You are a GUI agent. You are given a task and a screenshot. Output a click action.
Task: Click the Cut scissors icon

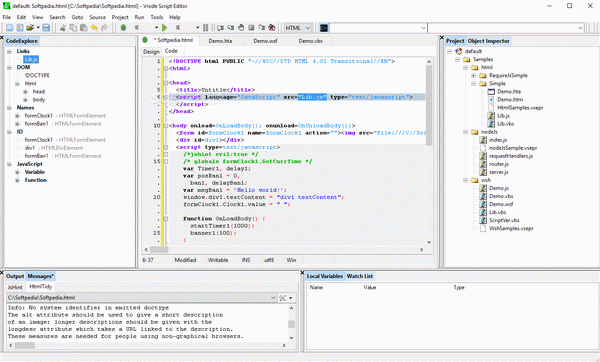(x=63, y=28)
